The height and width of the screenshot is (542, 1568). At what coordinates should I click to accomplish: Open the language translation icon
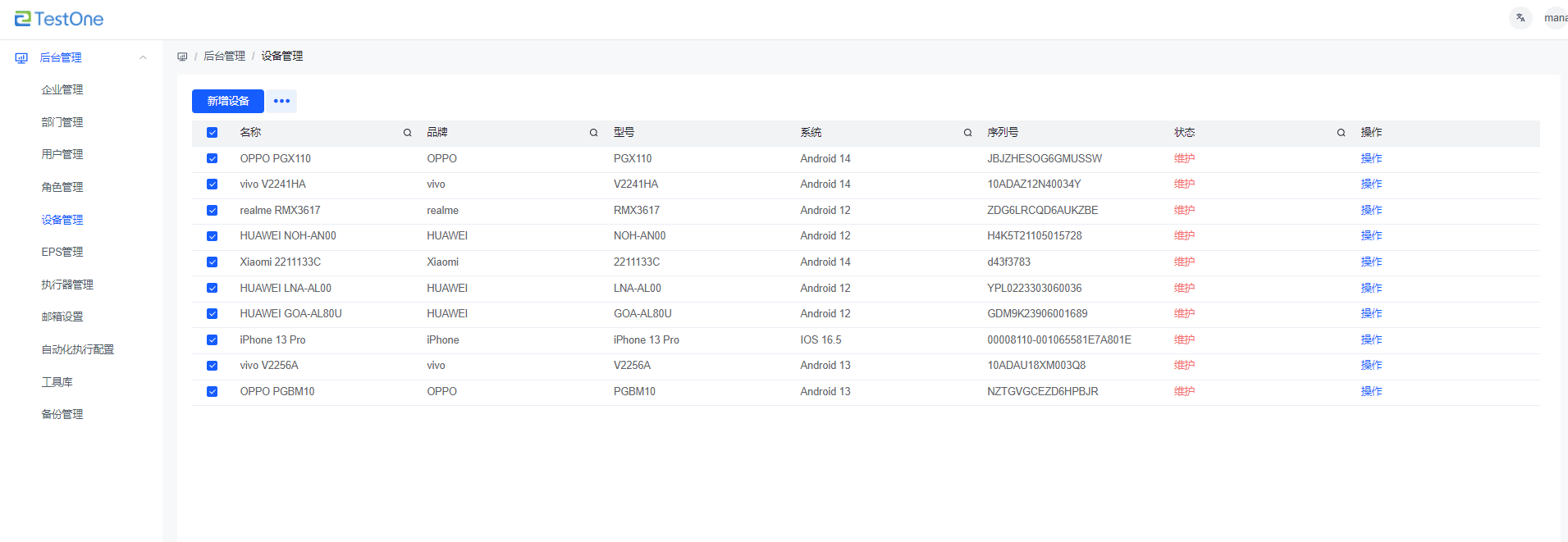tap(1520, 18)
